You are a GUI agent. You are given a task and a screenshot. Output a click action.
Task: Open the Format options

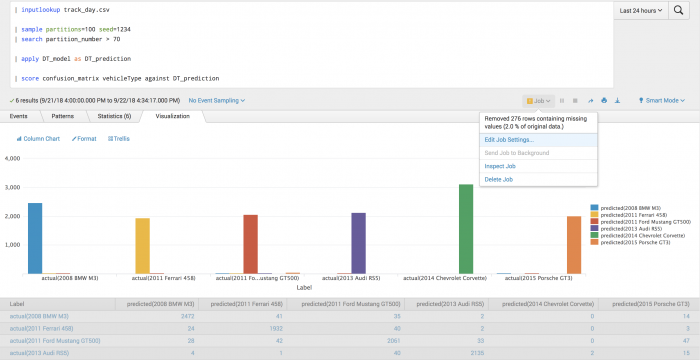pos(84,139)
